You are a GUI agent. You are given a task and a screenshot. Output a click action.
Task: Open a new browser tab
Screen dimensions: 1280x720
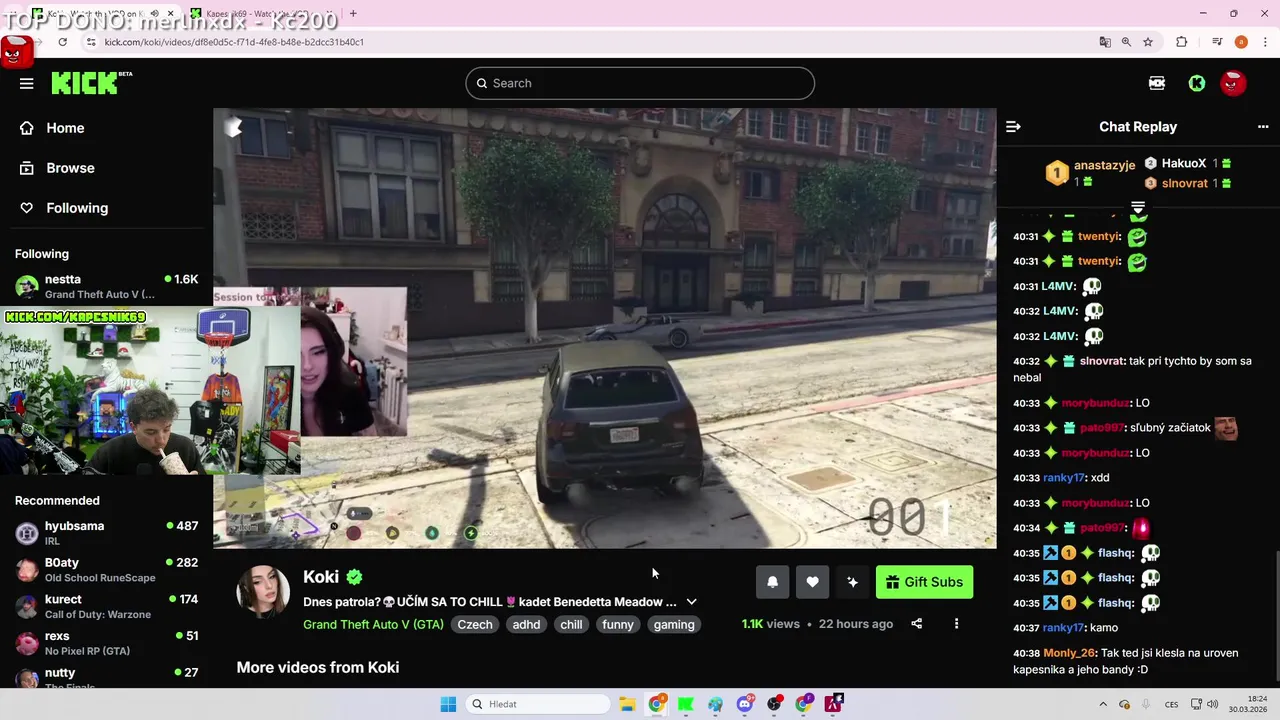pos(353,14)
